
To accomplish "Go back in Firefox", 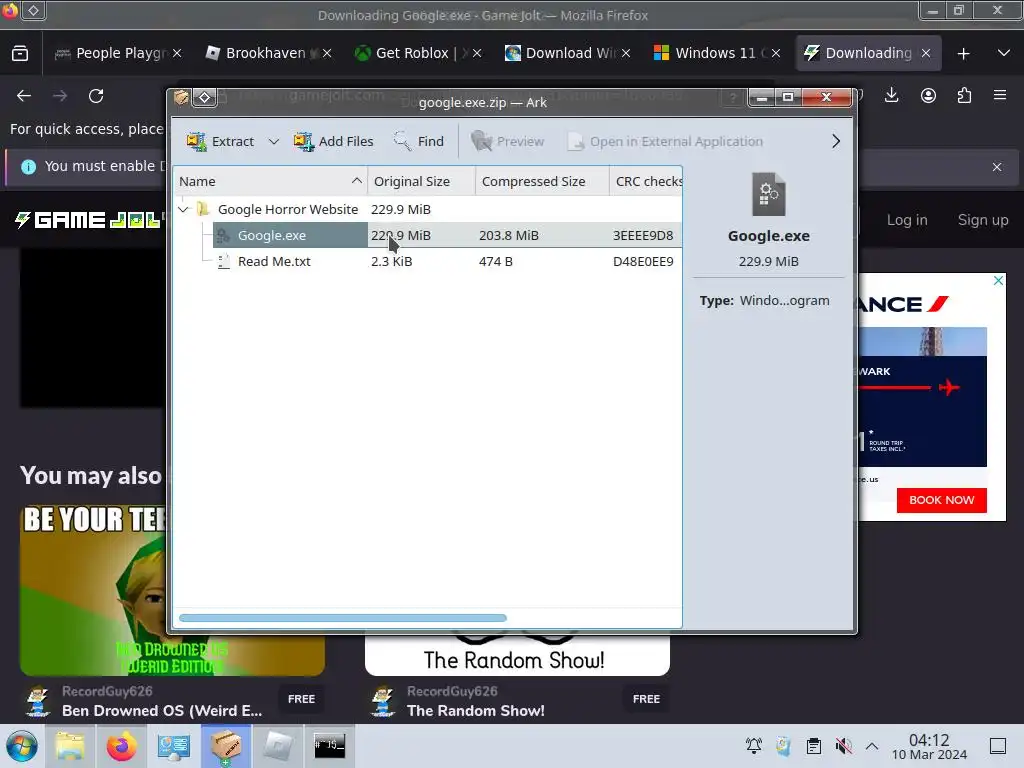I will (x=24, y=96).
